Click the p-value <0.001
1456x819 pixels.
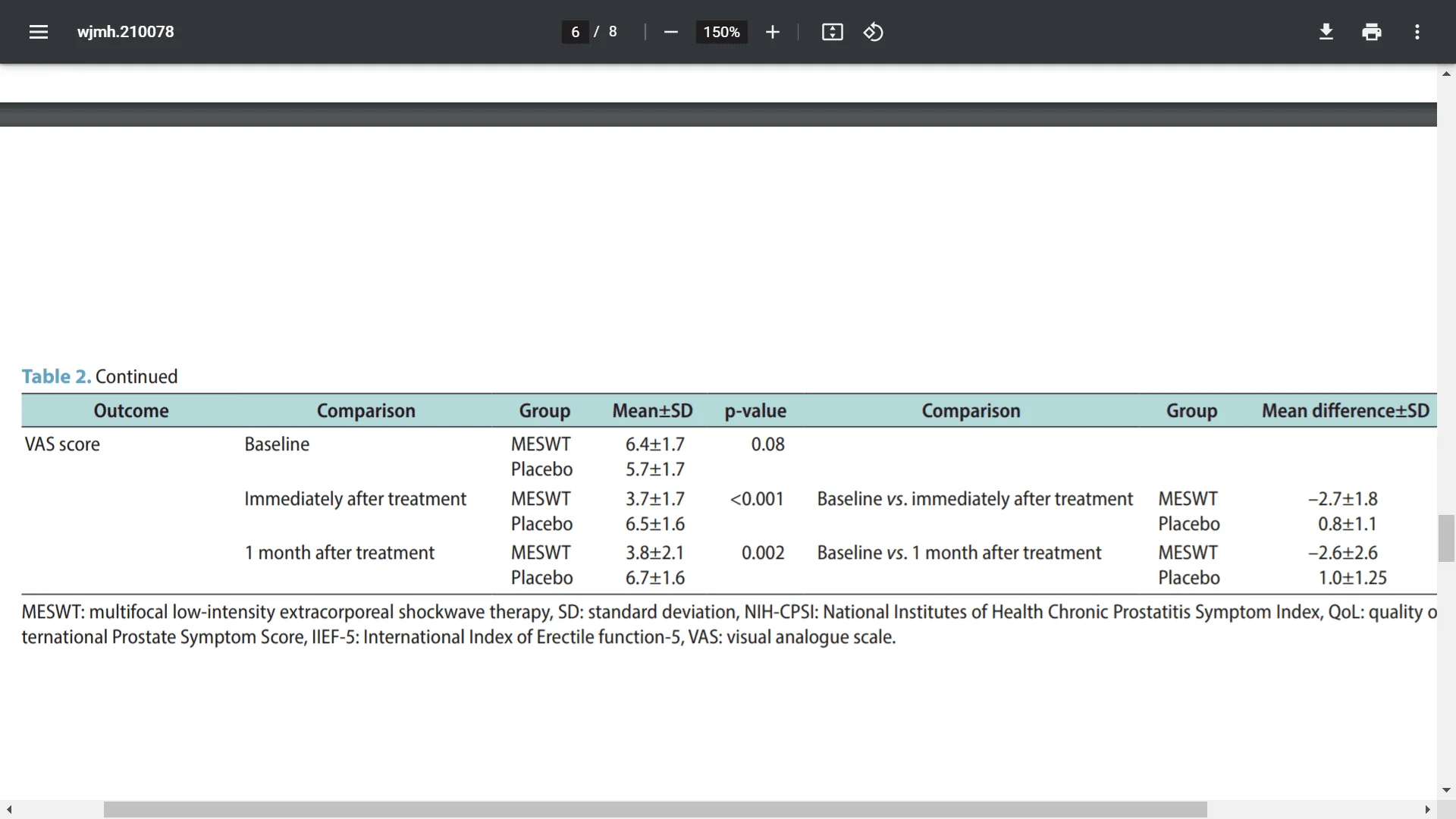757,498
